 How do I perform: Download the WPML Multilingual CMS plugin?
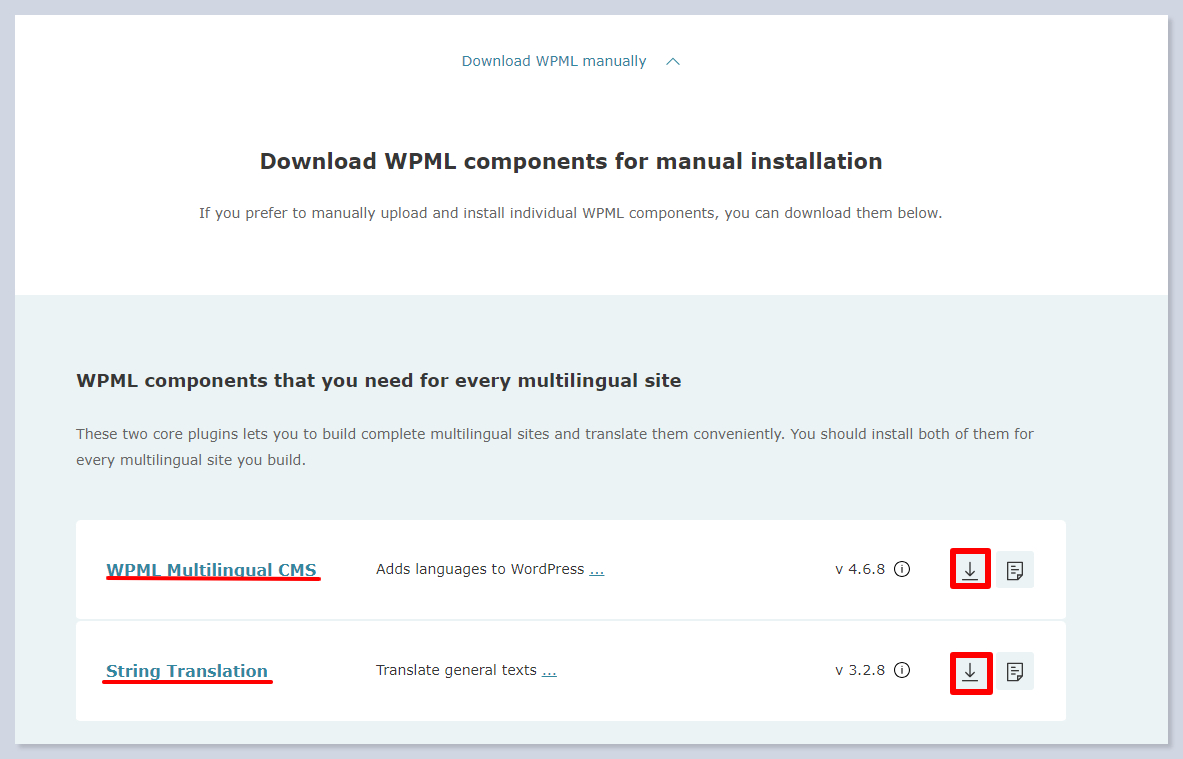[969, 570]
